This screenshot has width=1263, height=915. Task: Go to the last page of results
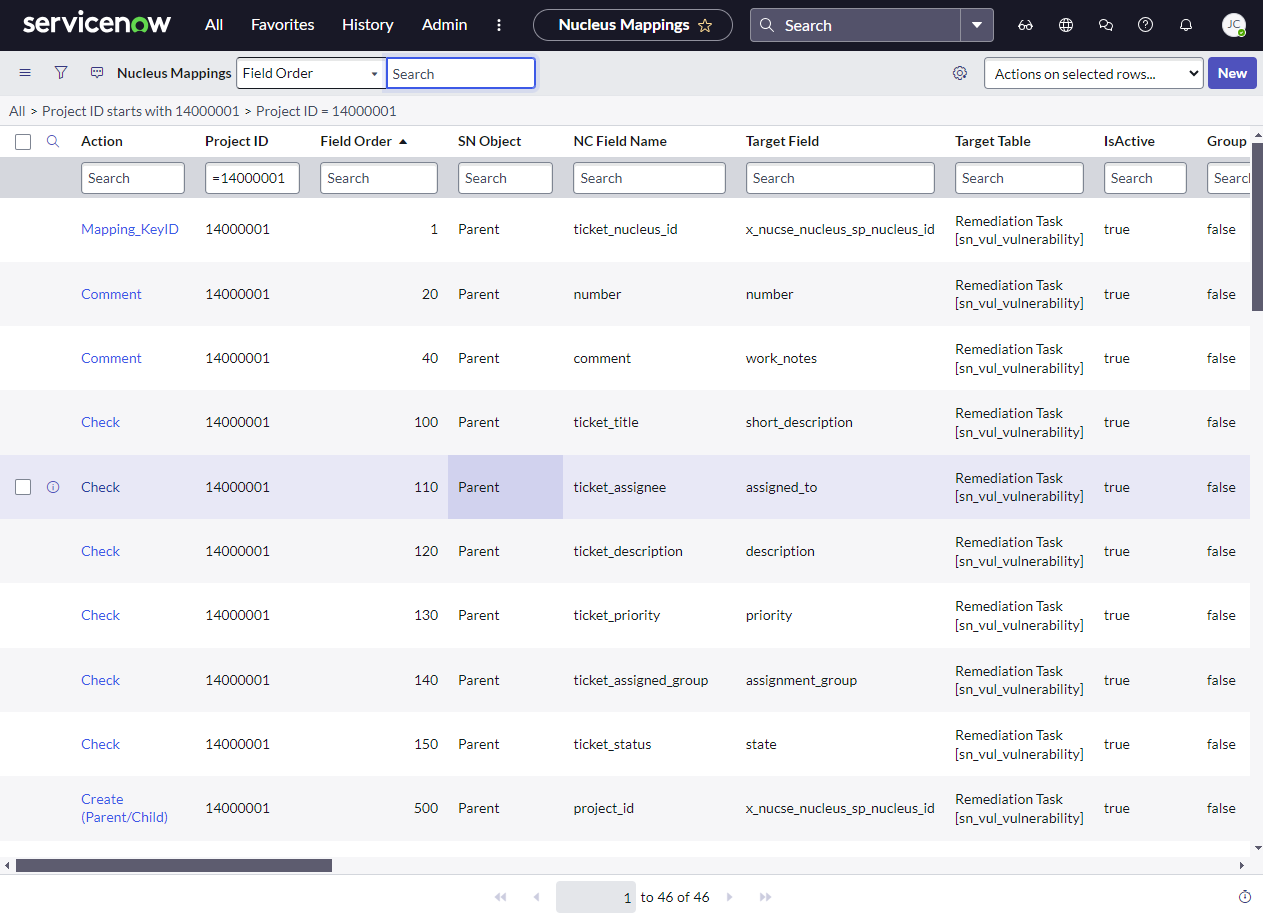tap(765, 897)
